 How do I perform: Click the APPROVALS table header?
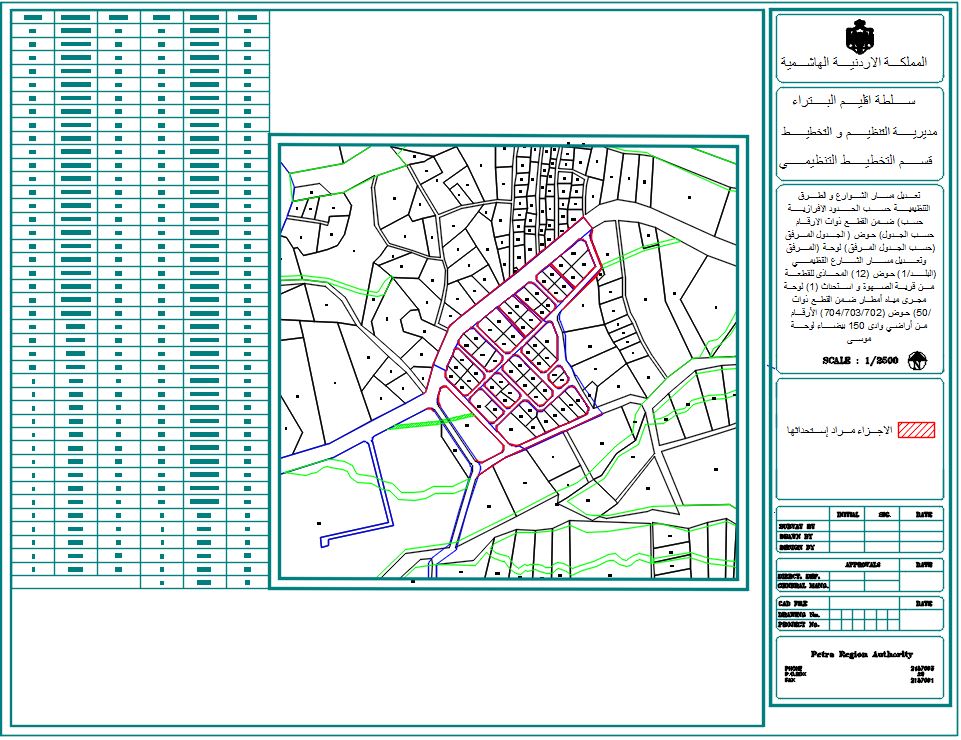[x=862, y=565]
